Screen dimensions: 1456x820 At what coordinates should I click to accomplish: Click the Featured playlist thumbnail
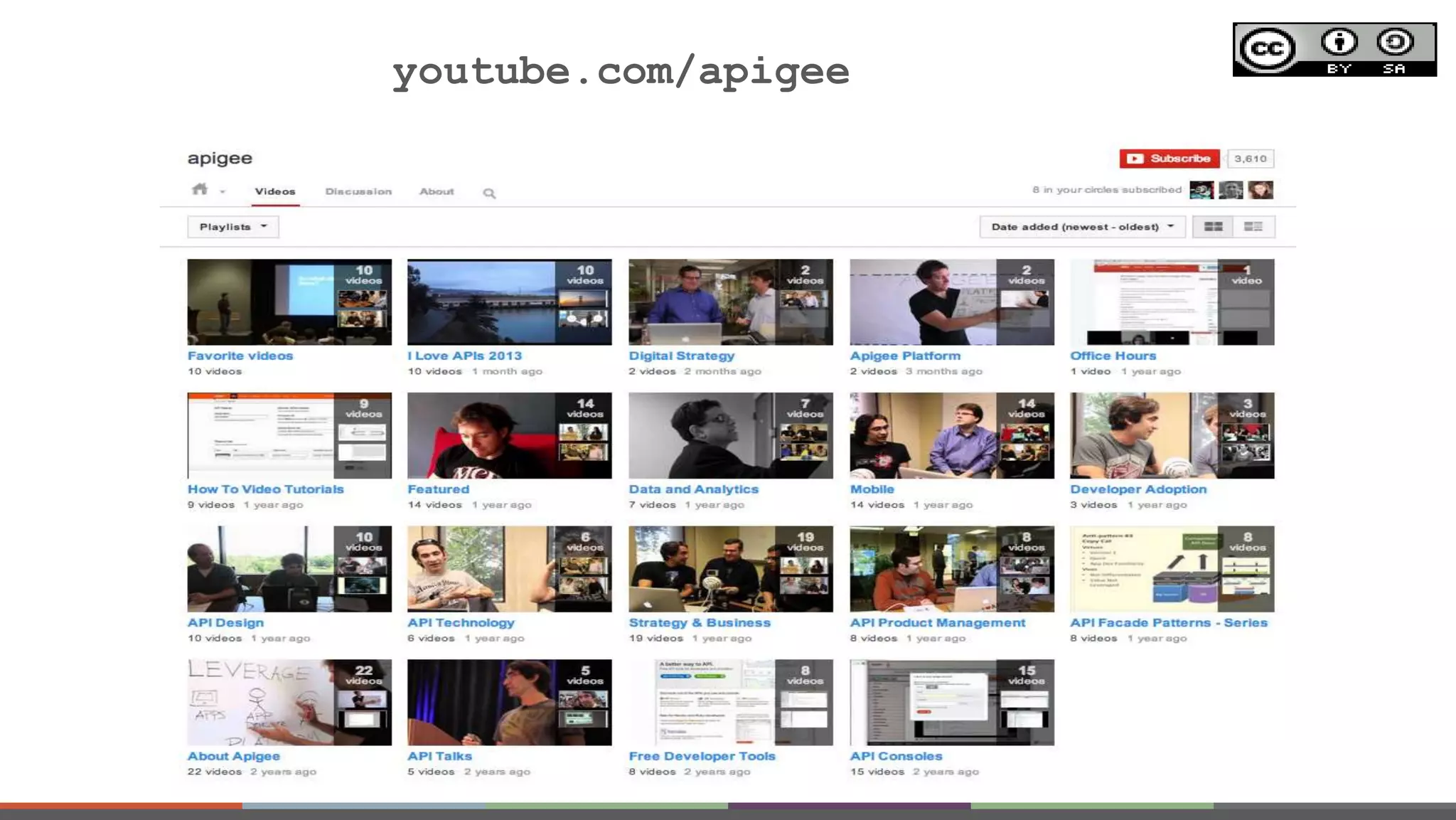[510, 435]
